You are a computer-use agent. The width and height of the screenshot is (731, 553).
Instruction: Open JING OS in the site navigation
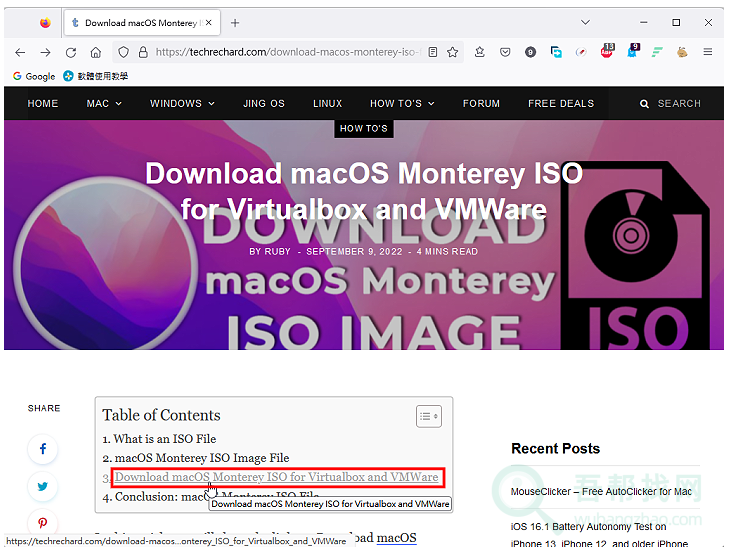click(x=264, y=104)
